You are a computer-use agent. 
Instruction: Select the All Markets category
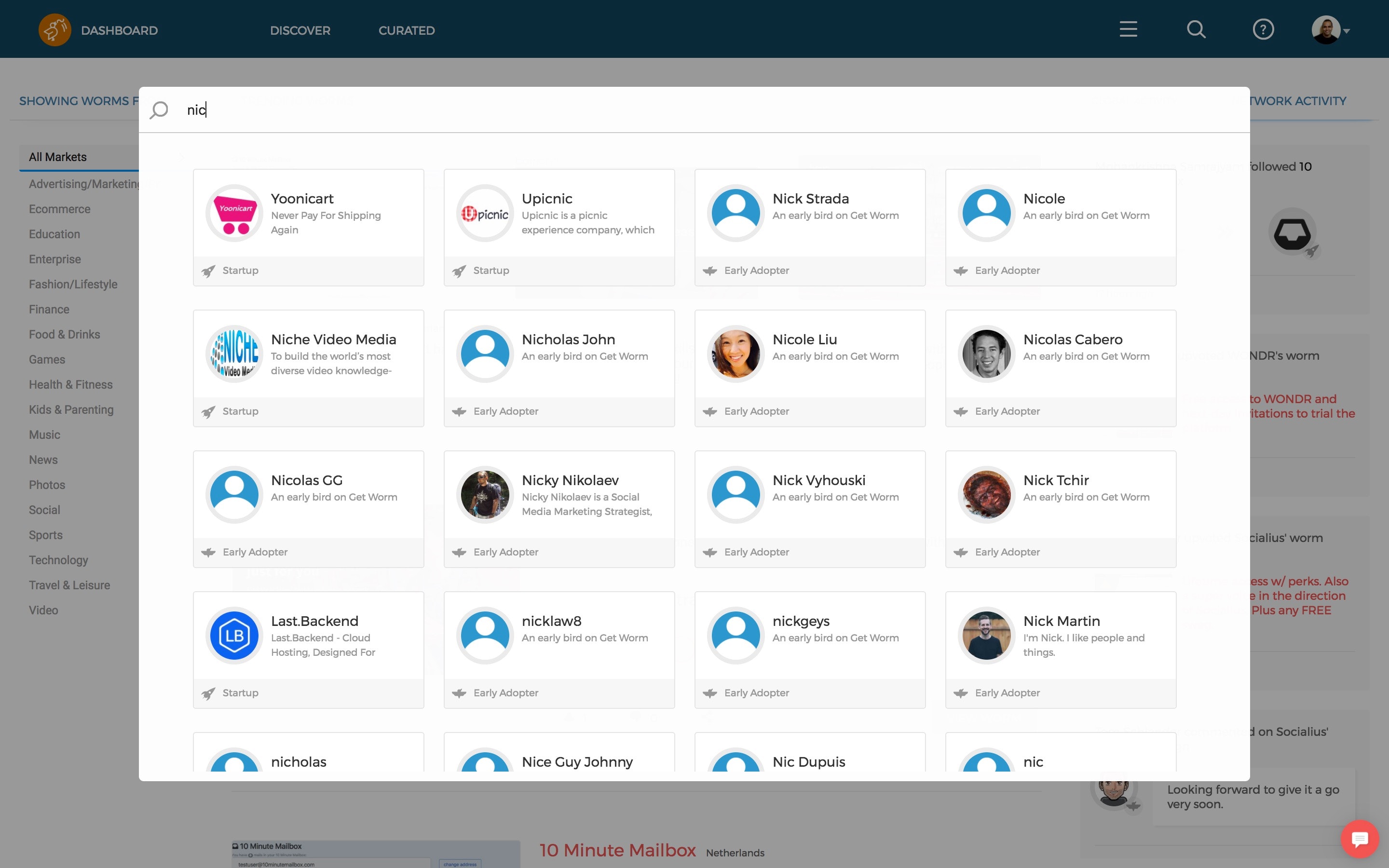[58, 157]
